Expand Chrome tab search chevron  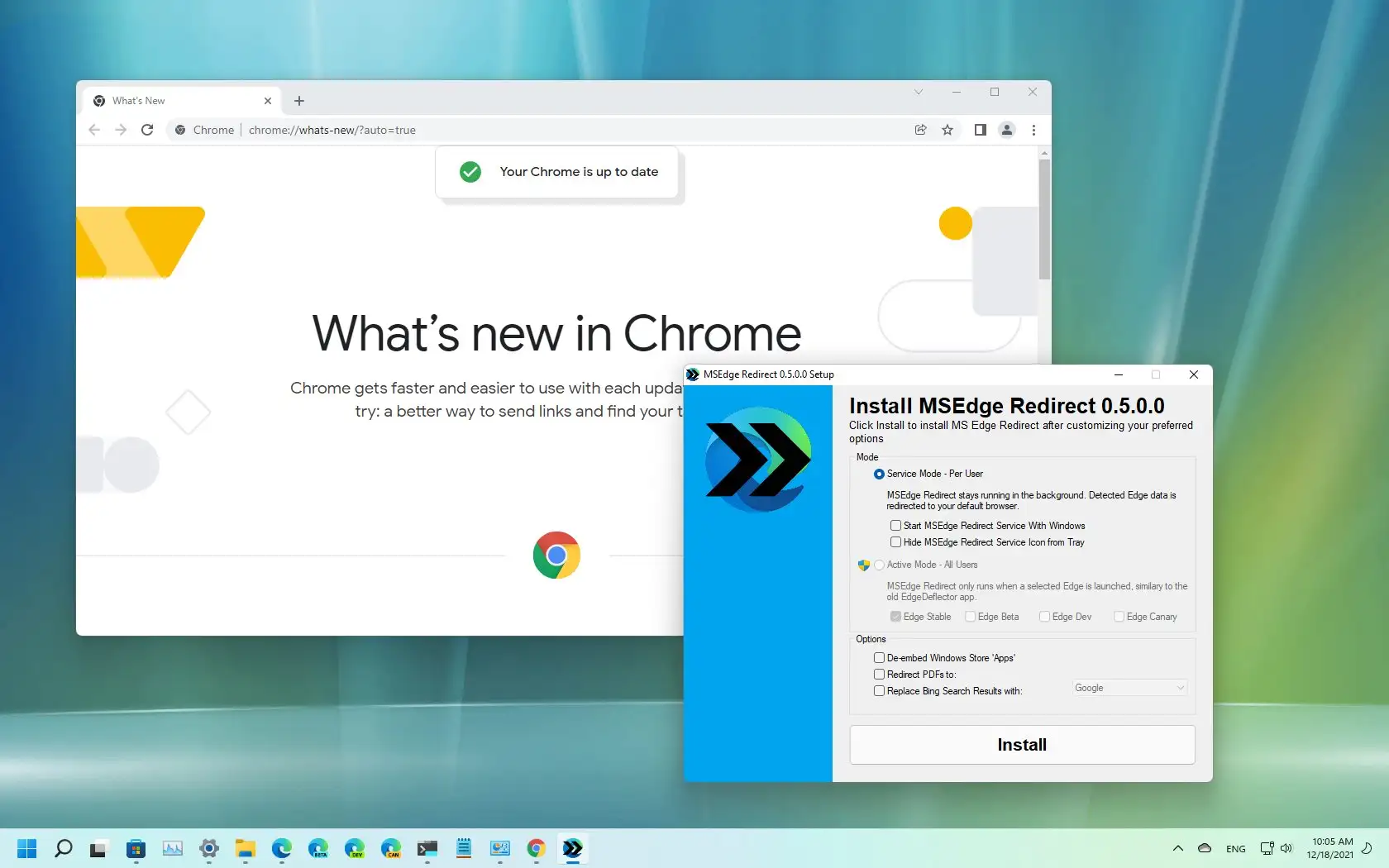(918, 93)
